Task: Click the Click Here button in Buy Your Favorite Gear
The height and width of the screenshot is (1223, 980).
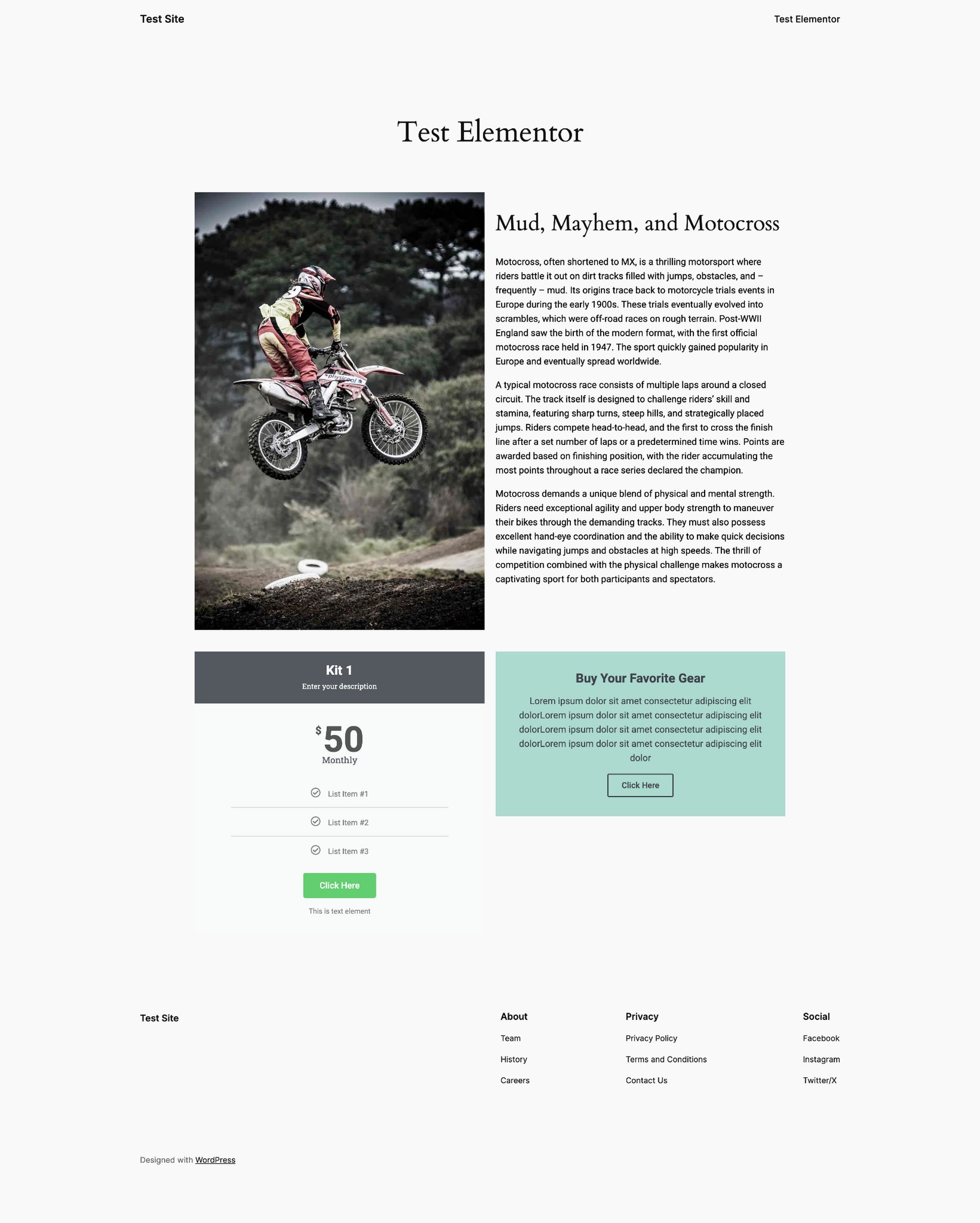Action: point(640,784)
